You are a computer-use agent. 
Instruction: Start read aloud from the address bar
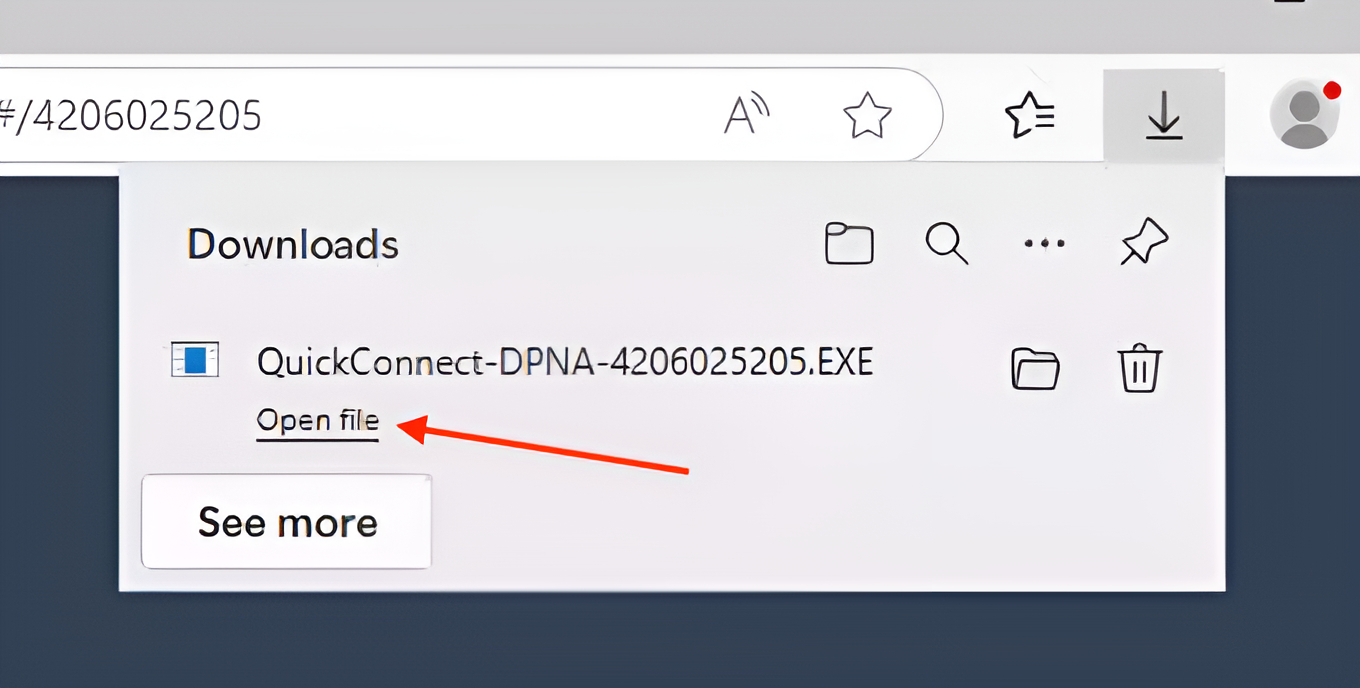tap(748, 114)
